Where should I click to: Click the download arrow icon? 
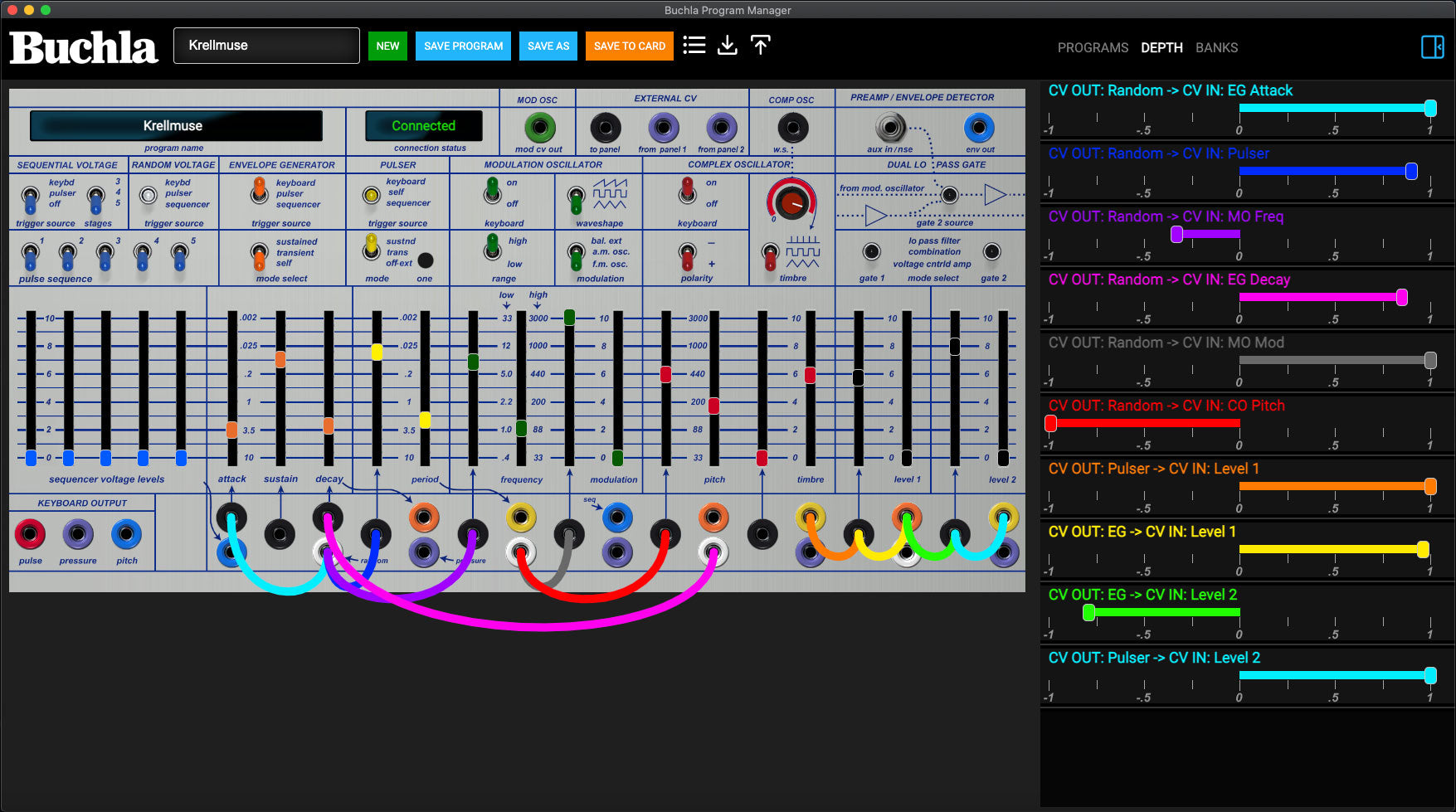coord(727,46)
